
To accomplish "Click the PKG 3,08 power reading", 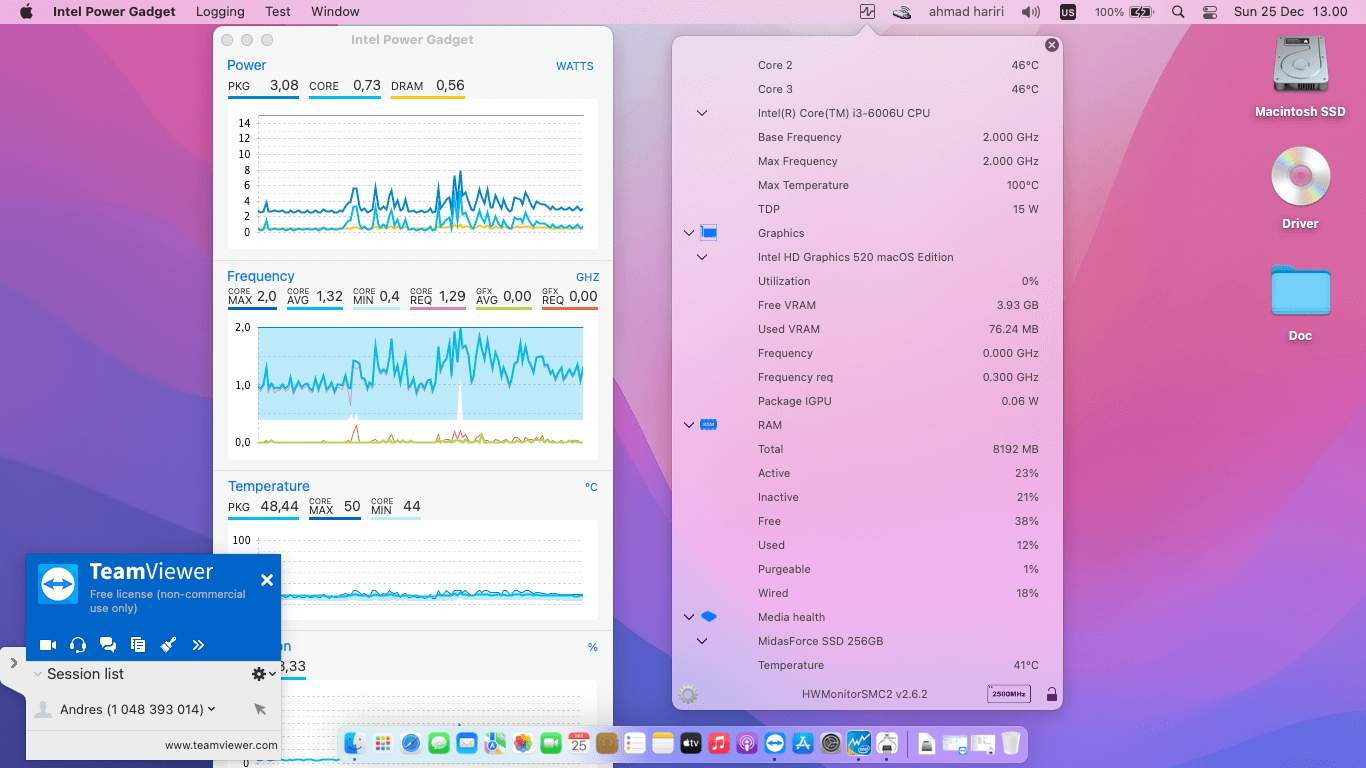I will pos(263,86).
